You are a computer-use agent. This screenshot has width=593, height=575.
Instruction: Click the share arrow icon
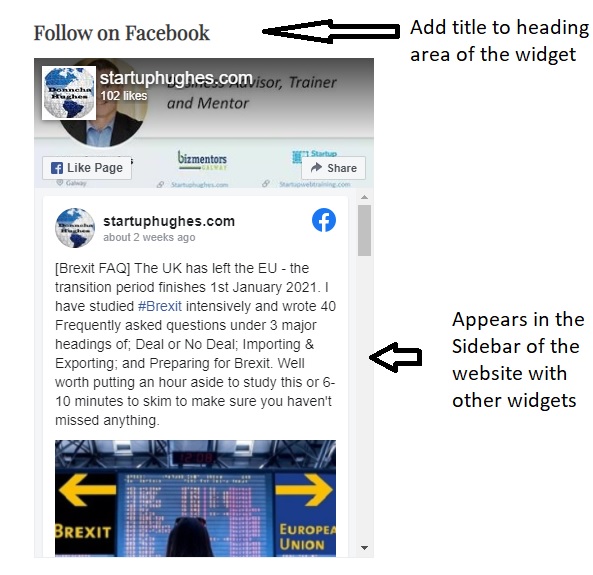316,167
